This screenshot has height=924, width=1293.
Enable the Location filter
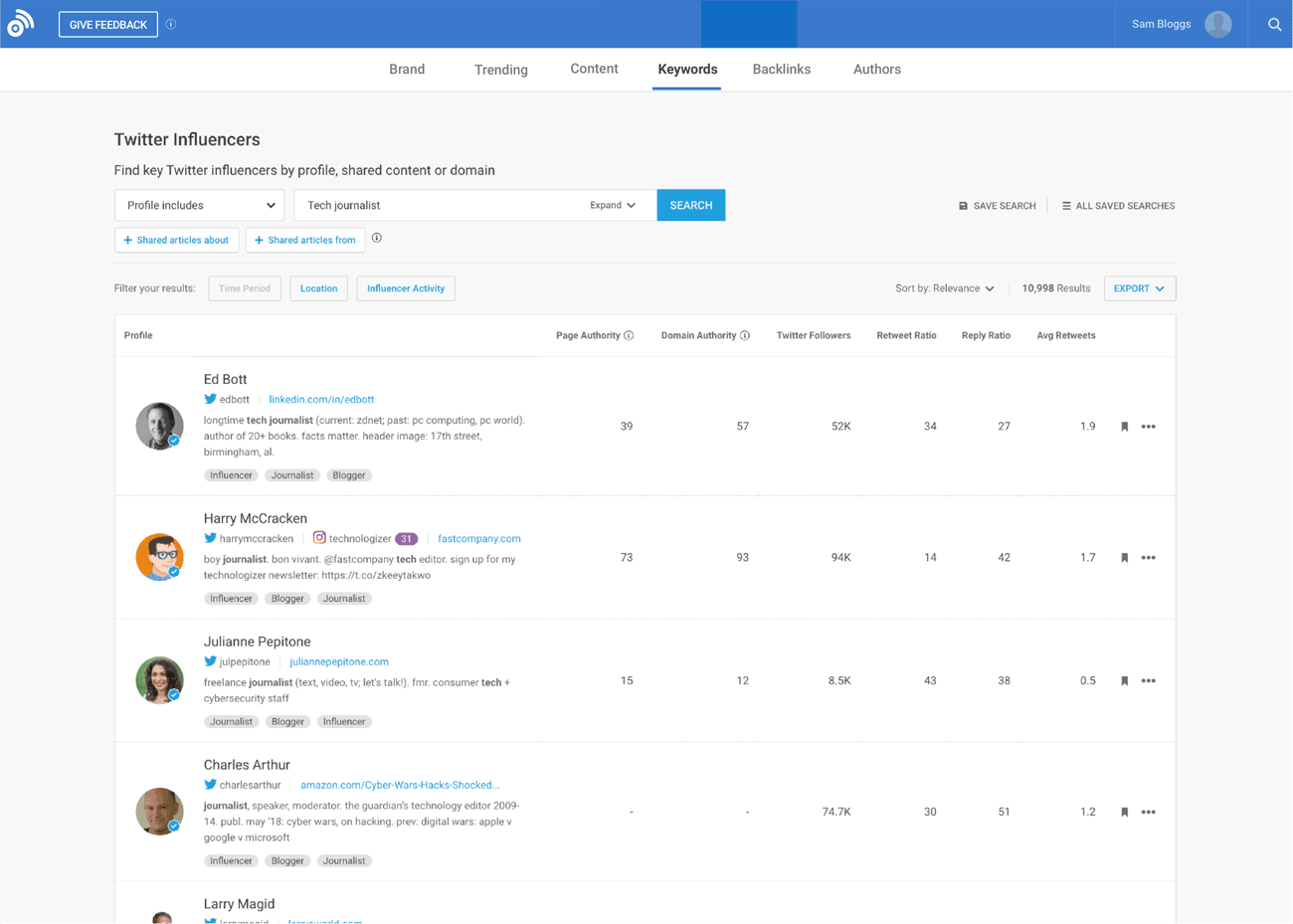point(318,287)
